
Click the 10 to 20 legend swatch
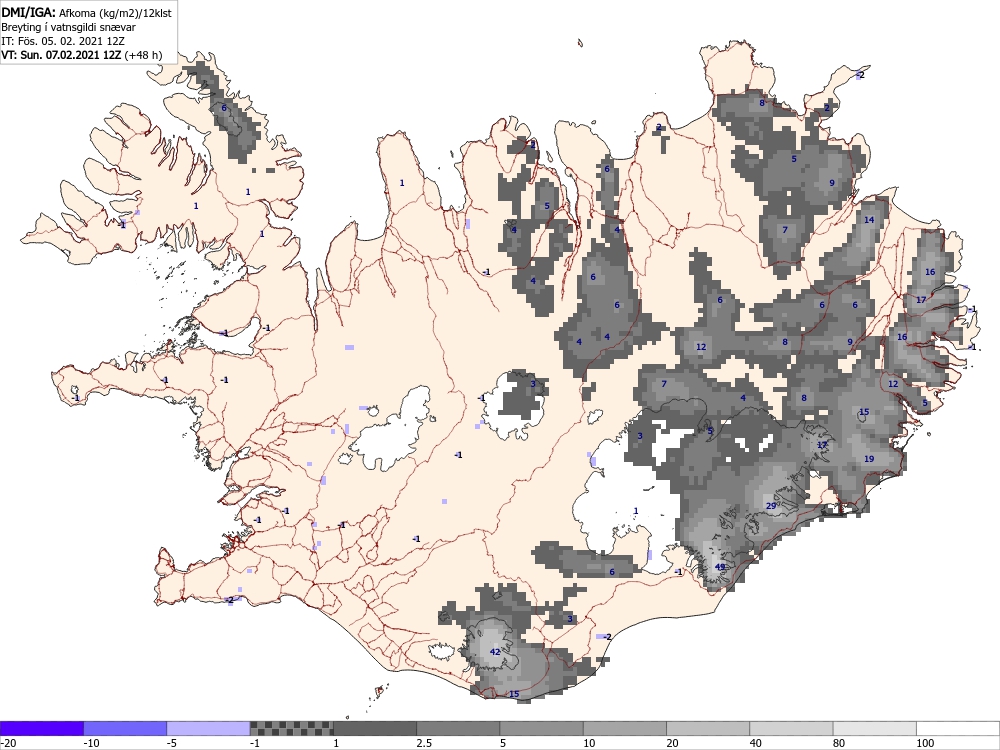pyautogui.click(x=624, y=728)
